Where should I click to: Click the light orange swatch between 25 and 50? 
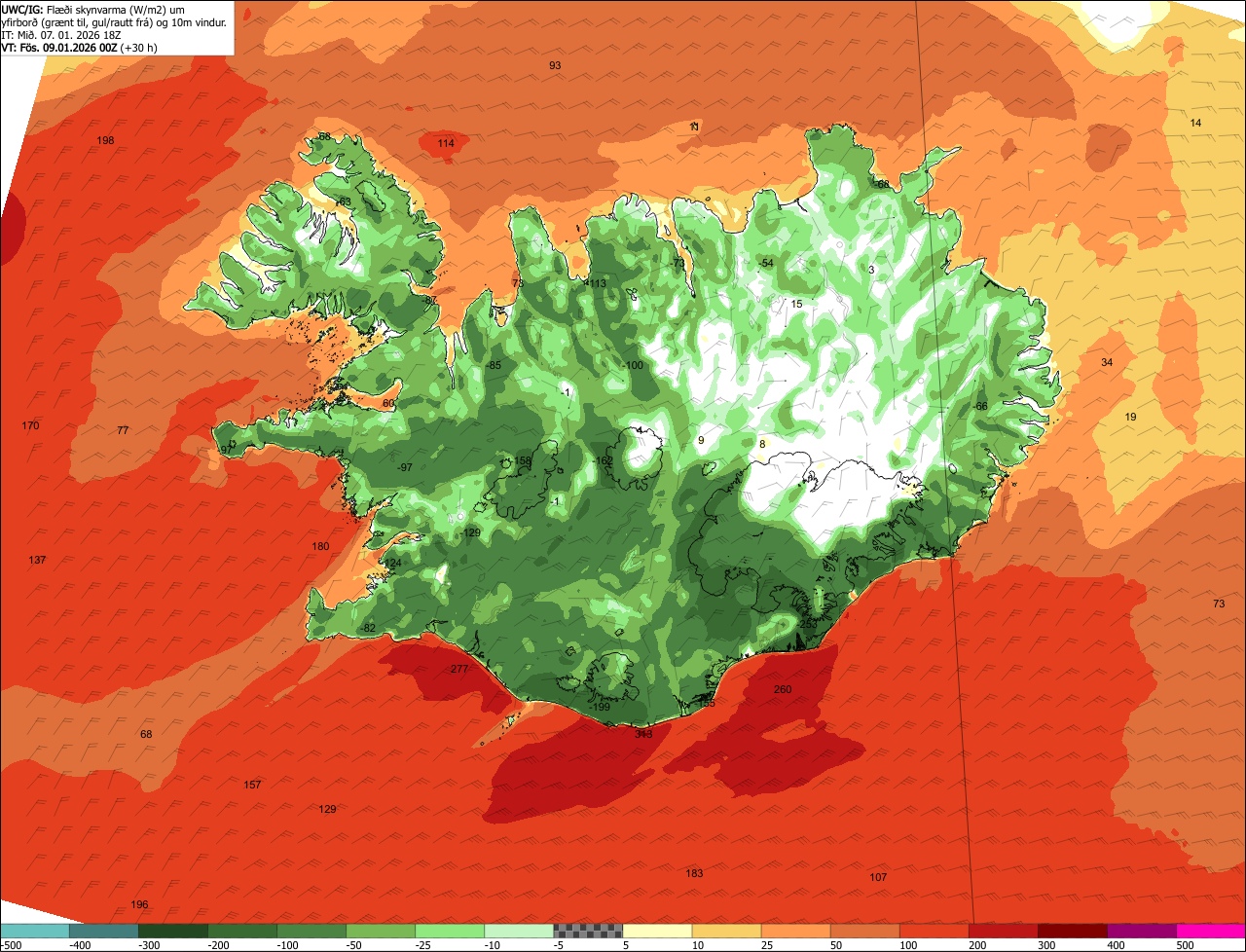click(795, 930)
